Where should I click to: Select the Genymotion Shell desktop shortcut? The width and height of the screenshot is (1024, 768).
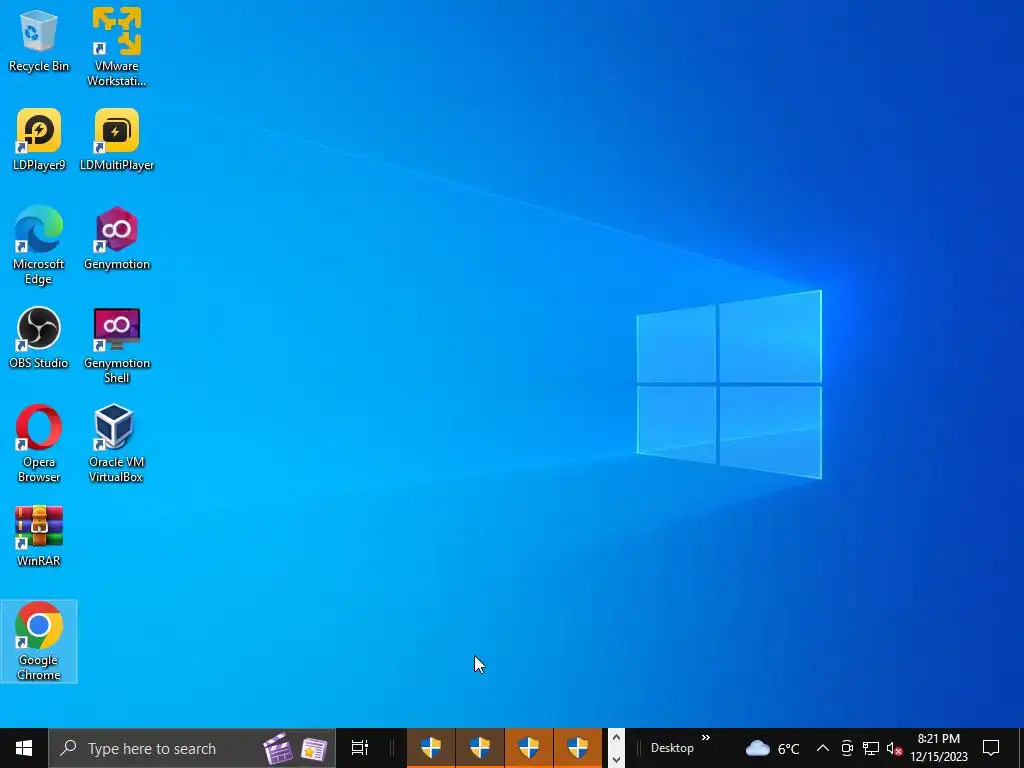[x=117, y=345]
